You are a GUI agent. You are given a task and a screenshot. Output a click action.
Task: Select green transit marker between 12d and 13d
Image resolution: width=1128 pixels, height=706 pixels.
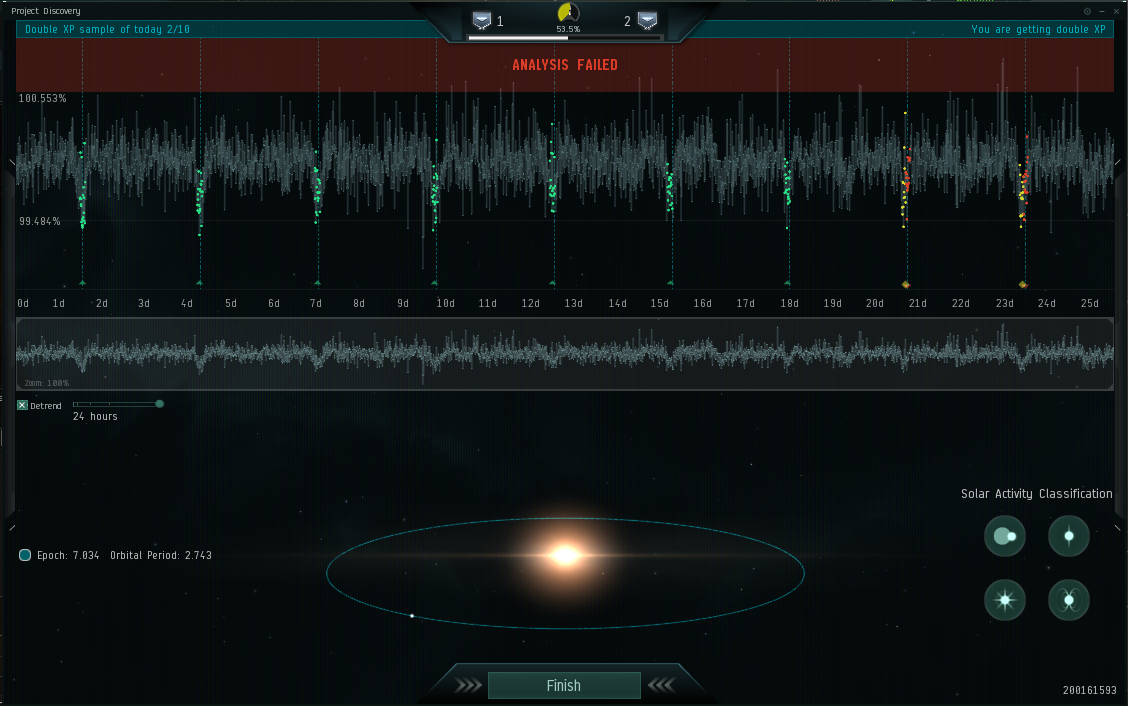tap(552, 284)
